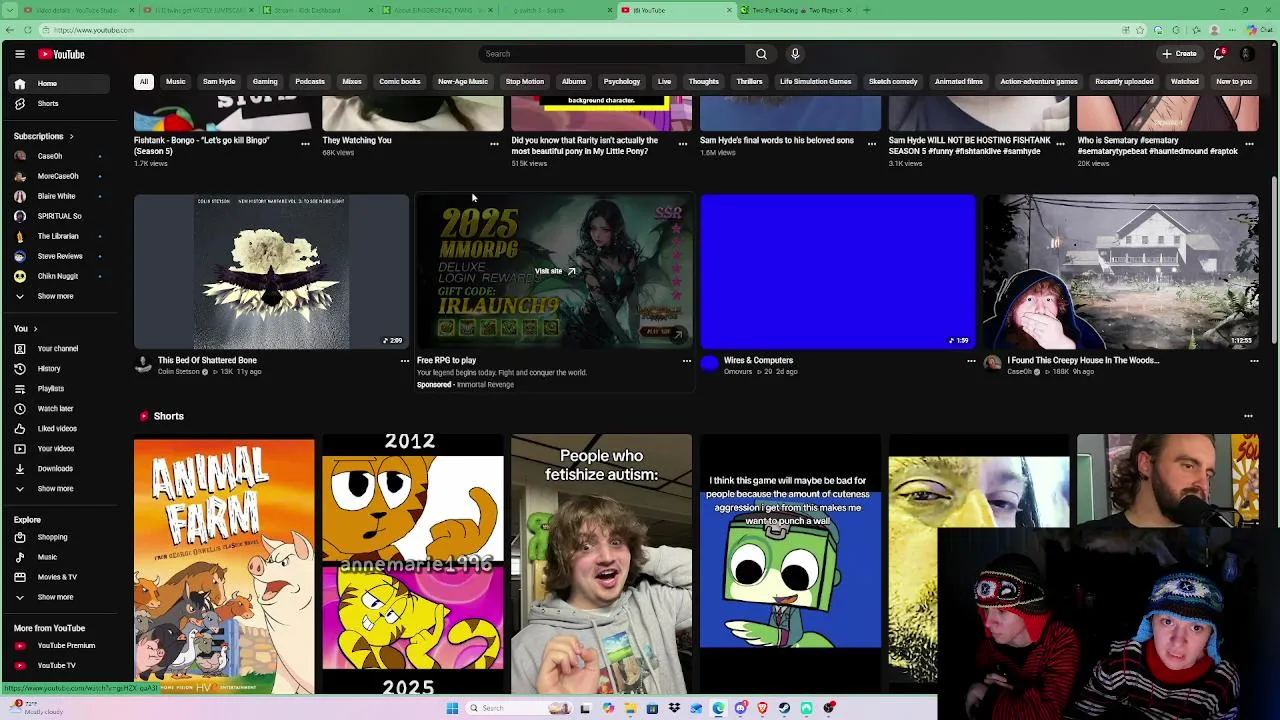
Task: Open Steam from the taskbar
Action: 784,708
